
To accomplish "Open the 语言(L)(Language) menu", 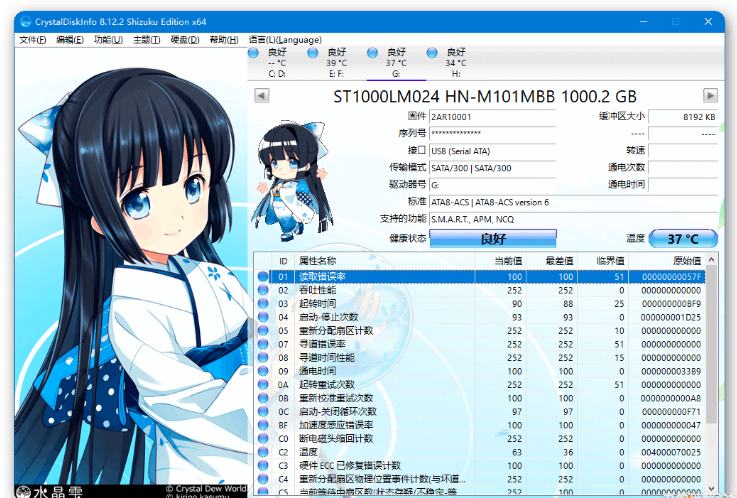I will coord(285,40).
